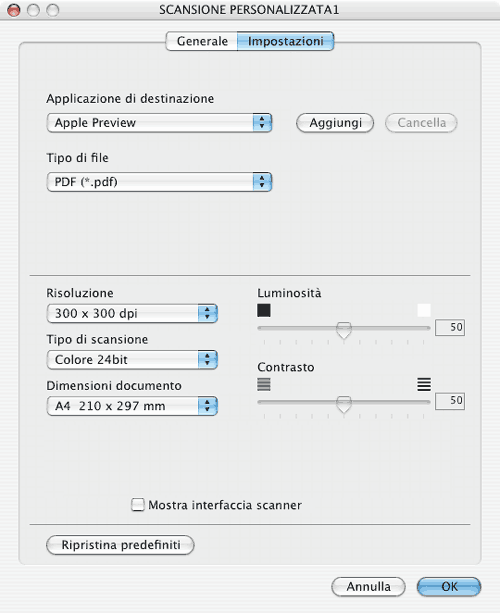
Task: Expand Dimensioni documento A4 dropdown
Action: (x=132, y=406)
